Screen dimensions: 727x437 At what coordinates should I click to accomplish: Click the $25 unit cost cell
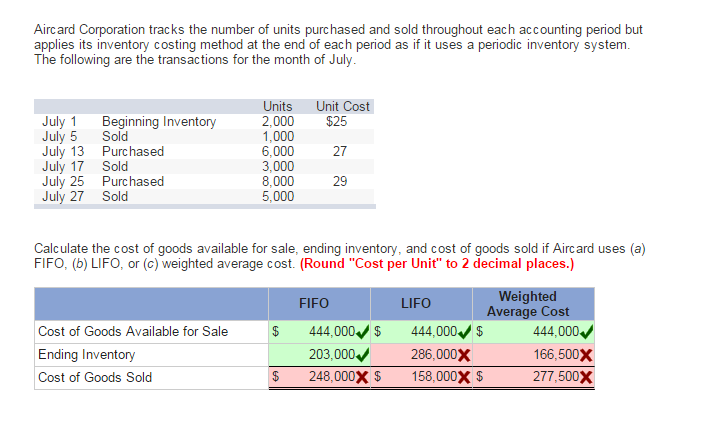coord(336,121)
